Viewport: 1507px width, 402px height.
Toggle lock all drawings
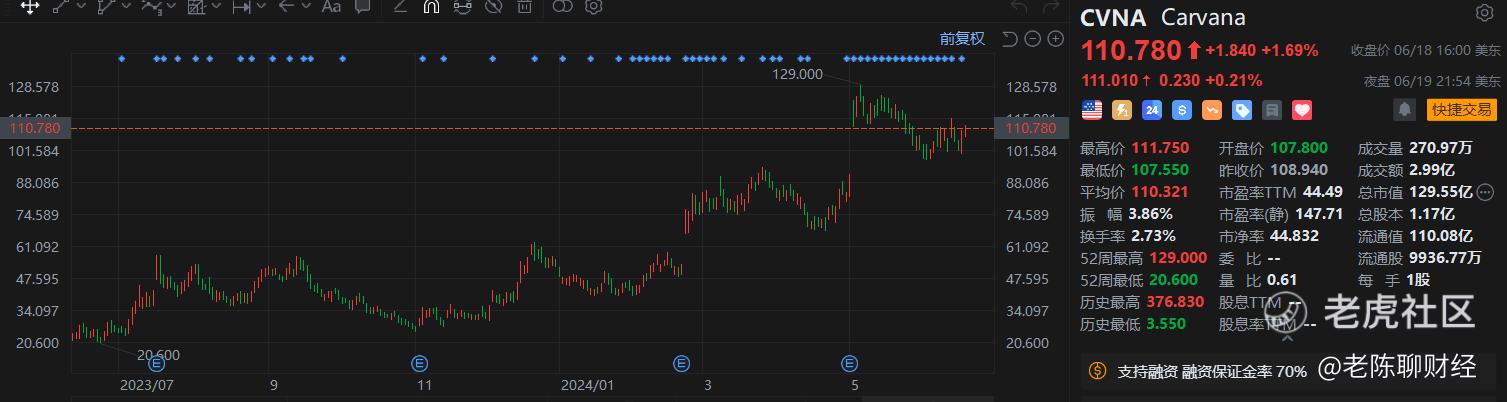click(x=462, y=7)
